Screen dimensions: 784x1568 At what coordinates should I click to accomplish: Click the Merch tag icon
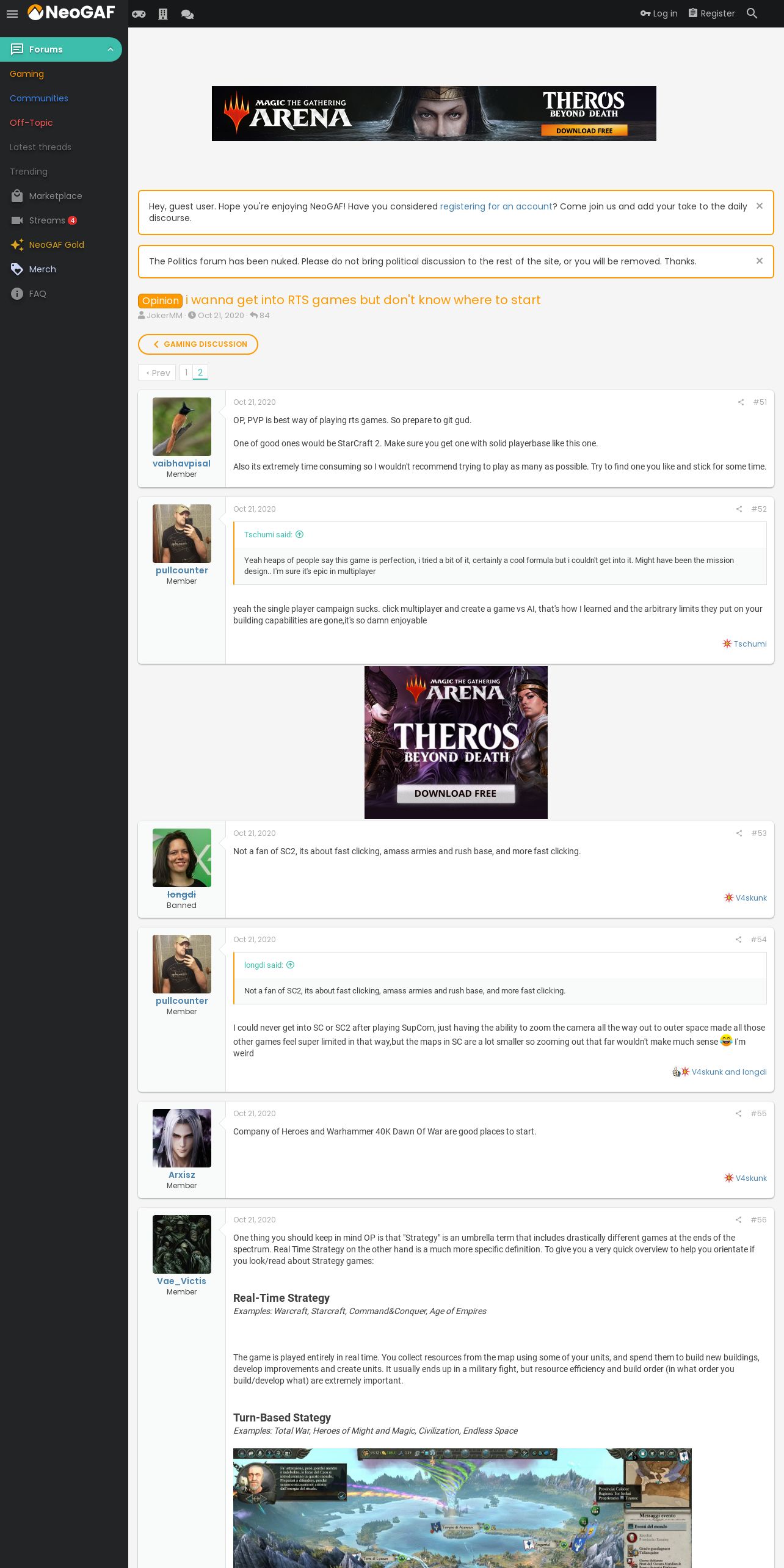pyautogui.click(x=17, y=269)
